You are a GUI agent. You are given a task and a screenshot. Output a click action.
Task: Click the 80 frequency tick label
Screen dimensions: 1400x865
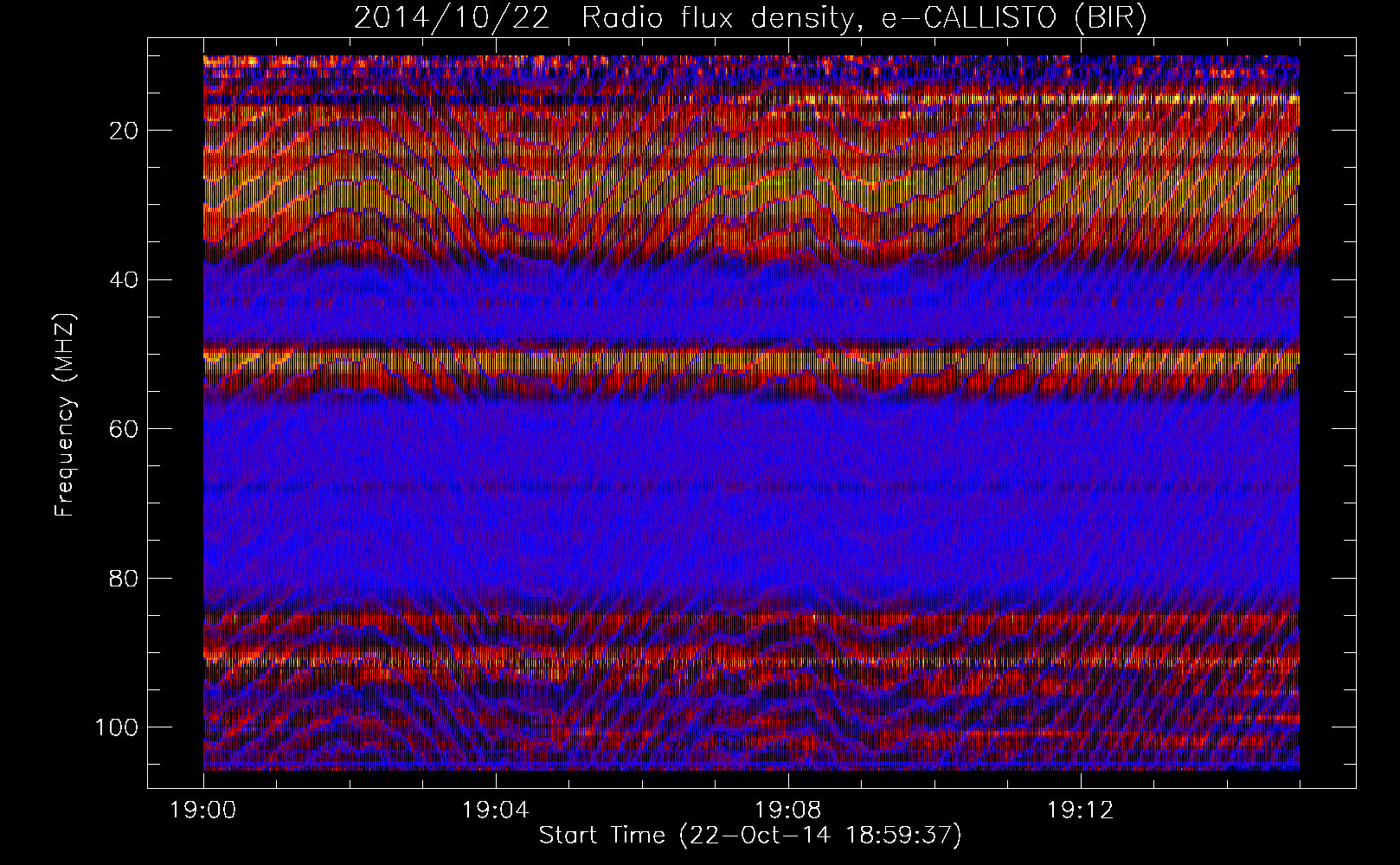pyautogui.click(x=125, y=578)
